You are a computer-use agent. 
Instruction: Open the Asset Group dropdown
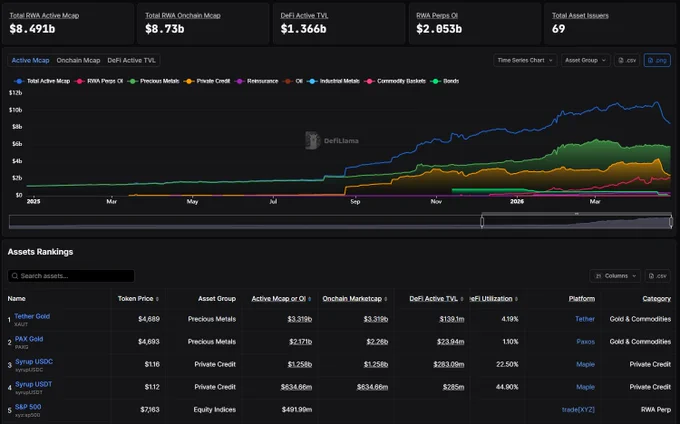pos(585,60)
